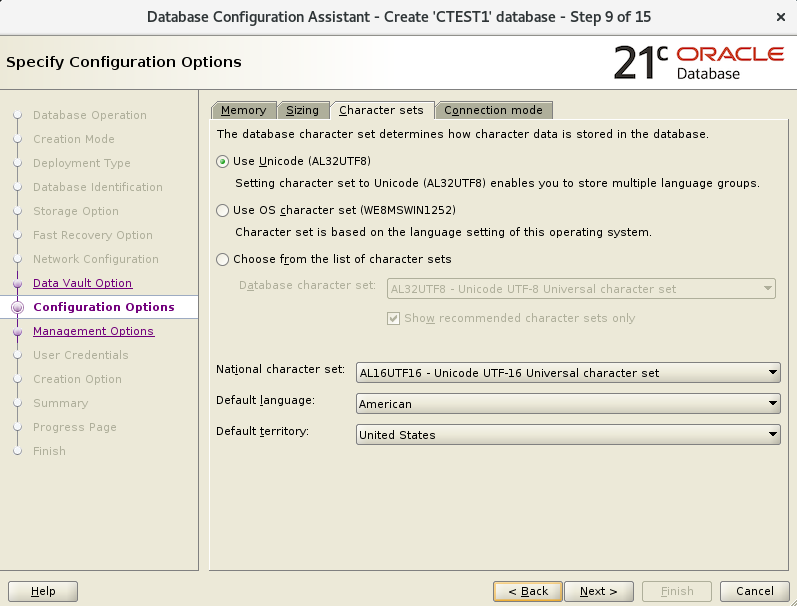Open the Default language dropdown
Image resolution: width=797 pixels, height=606 pixels.
[568, 404]
